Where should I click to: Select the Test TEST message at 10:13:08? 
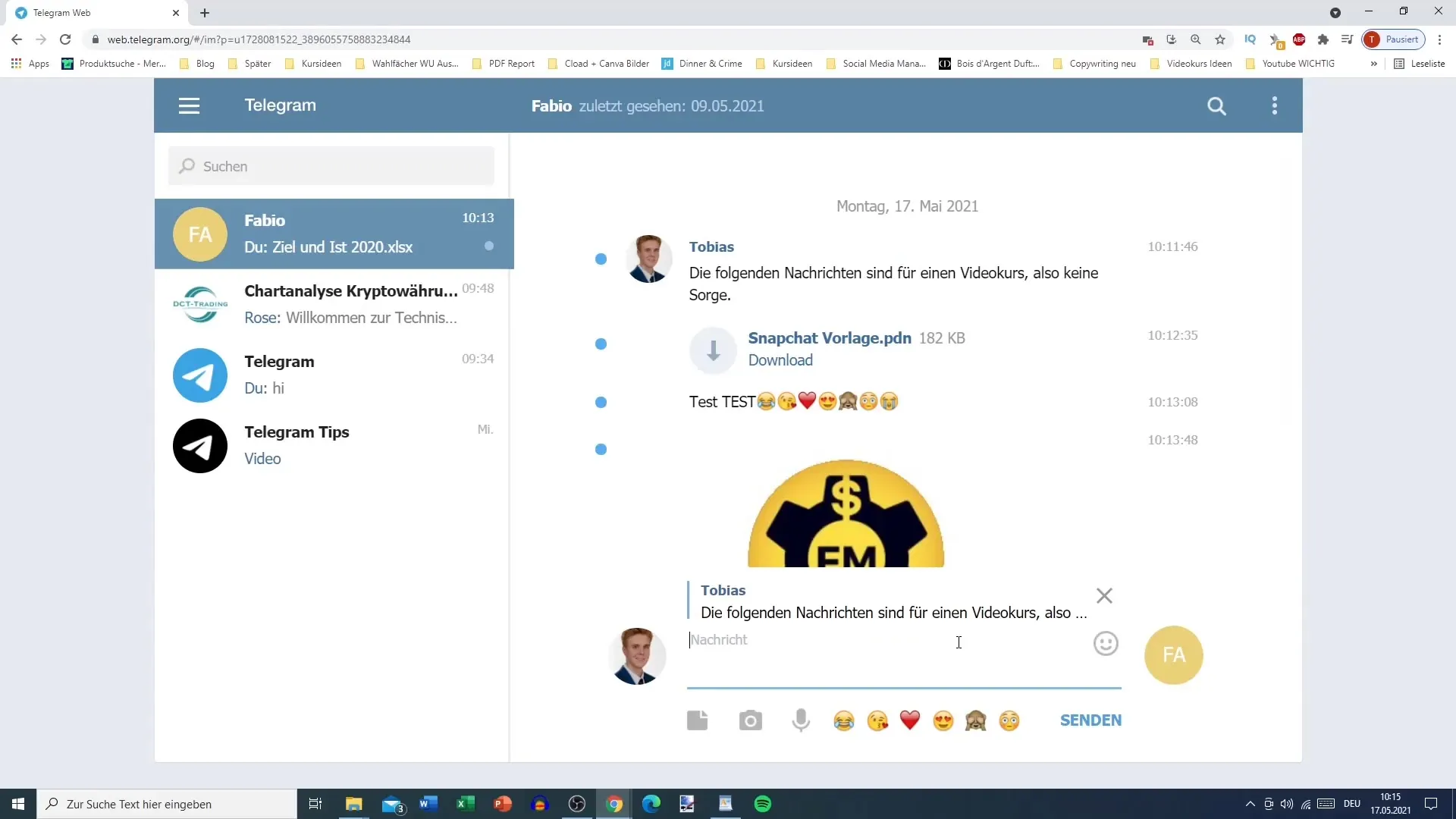(x=601, y=403)
